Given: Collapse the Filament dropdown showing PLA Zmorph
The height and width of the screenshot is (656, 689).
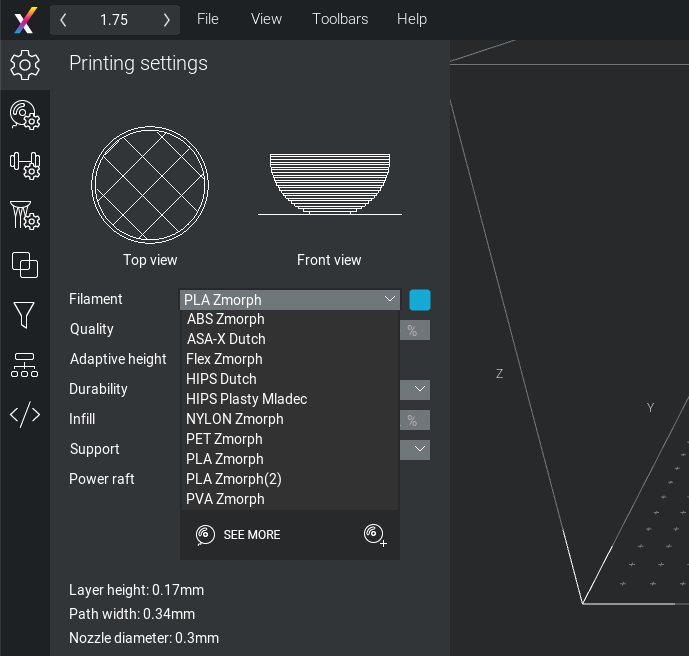Looking at the screenshot, I should coord(290,300).
